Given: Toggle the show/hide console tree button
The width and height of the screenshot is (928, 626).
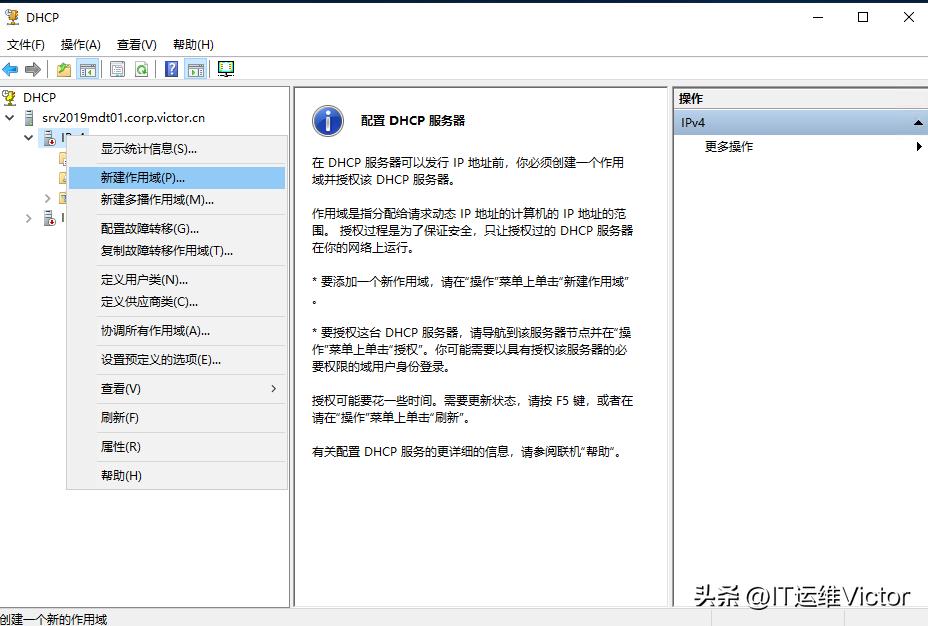Looking at the screenshot, I should point(89,68).
